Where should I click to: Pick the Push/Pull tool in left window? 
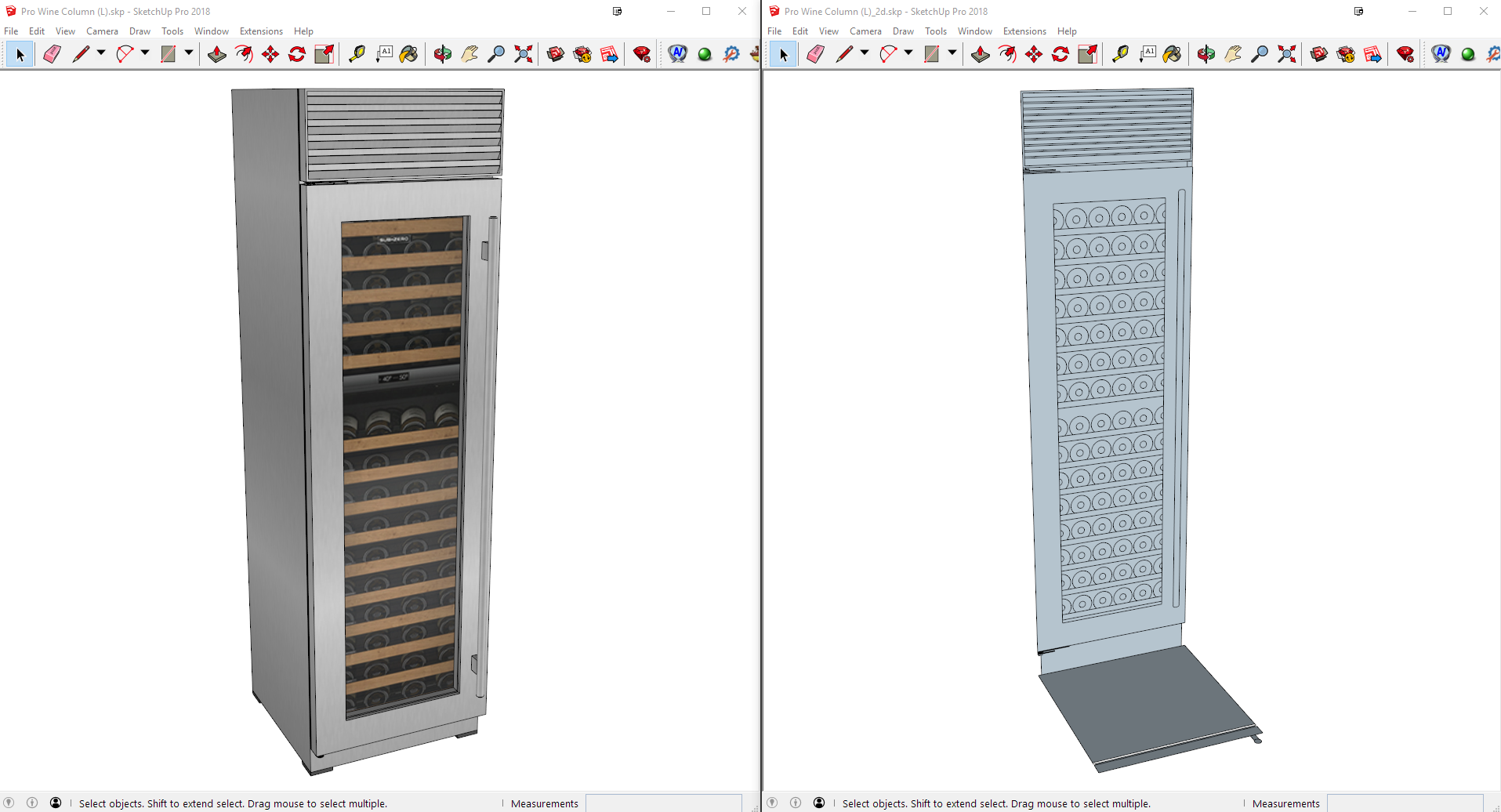(x=217, y=54)
